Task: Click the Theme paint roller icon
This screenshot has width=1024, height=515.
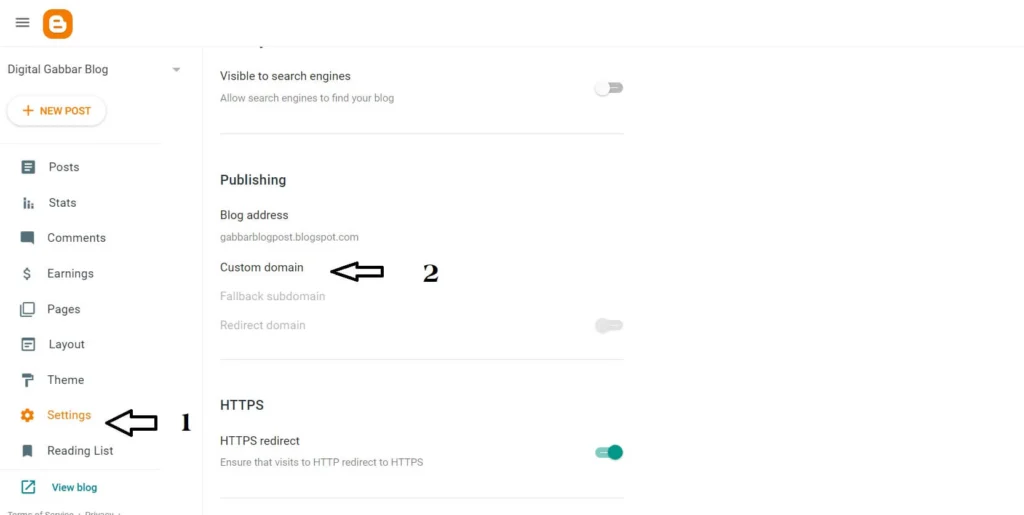Action: point(28,380)
